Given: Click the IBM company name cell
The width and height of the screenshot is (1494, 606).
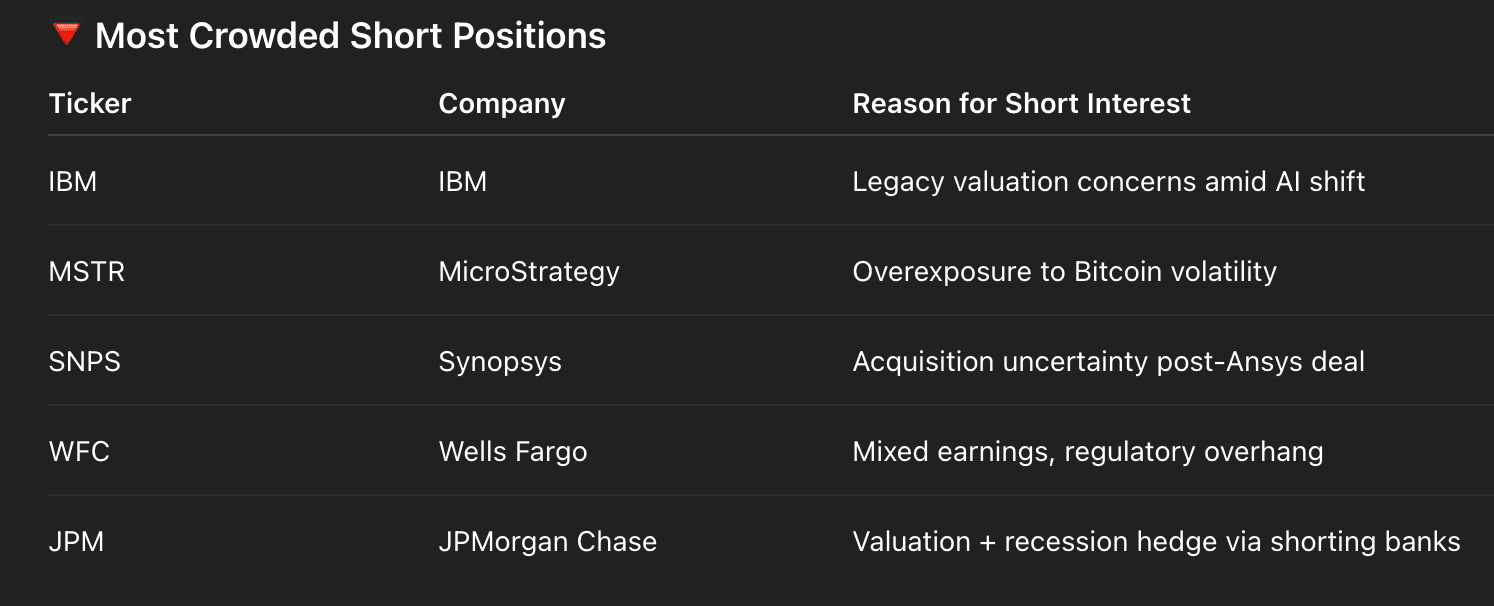Looking at the screenshot, I should pos(463,182).
